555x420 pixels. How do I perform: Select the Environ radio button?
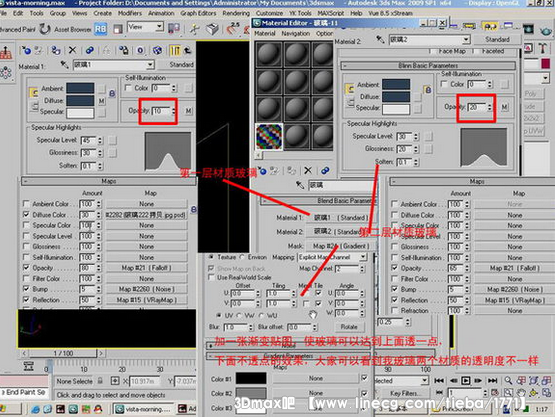242,257
